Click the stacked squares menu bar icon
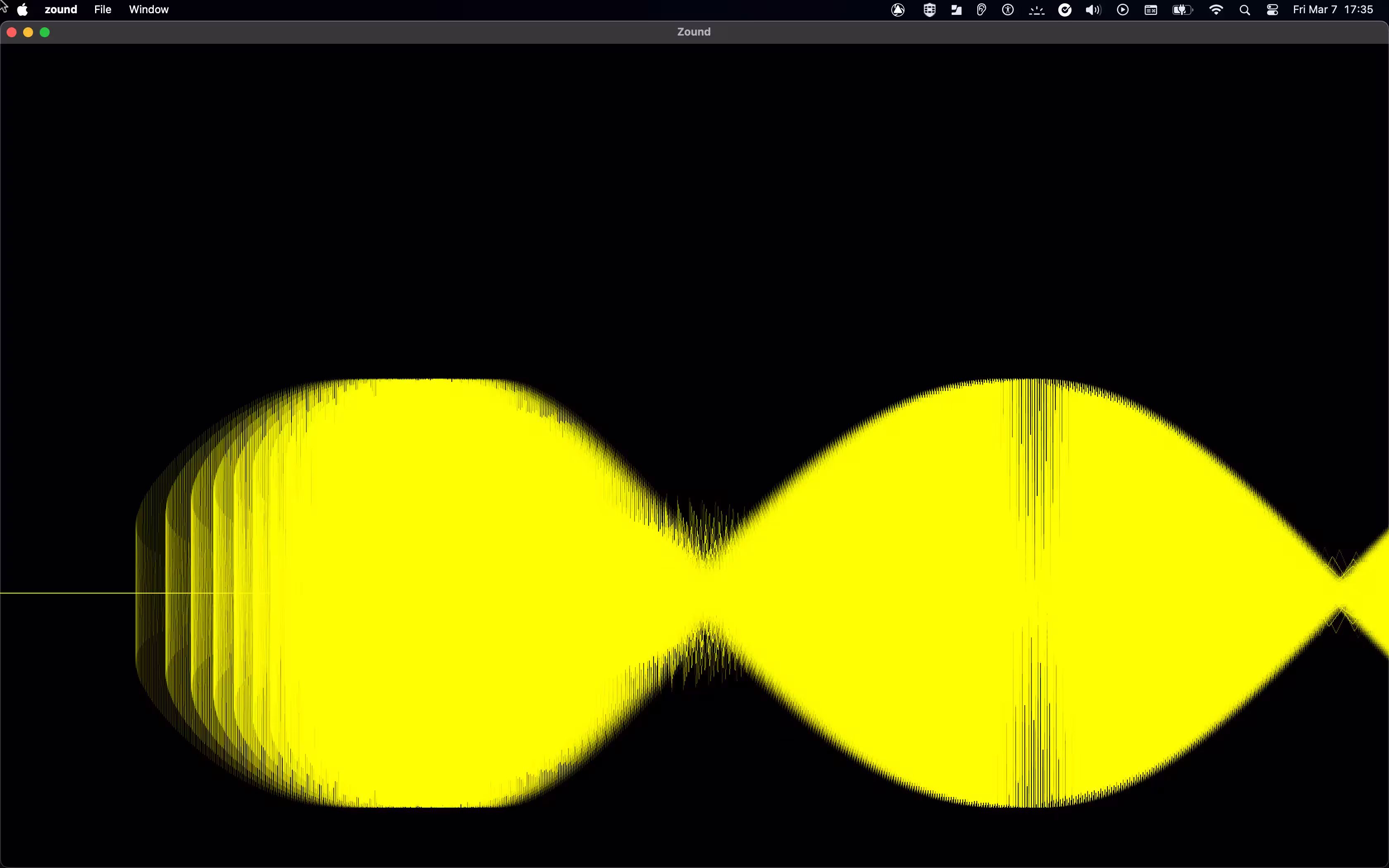1389x868 pixels. [956, 10]
